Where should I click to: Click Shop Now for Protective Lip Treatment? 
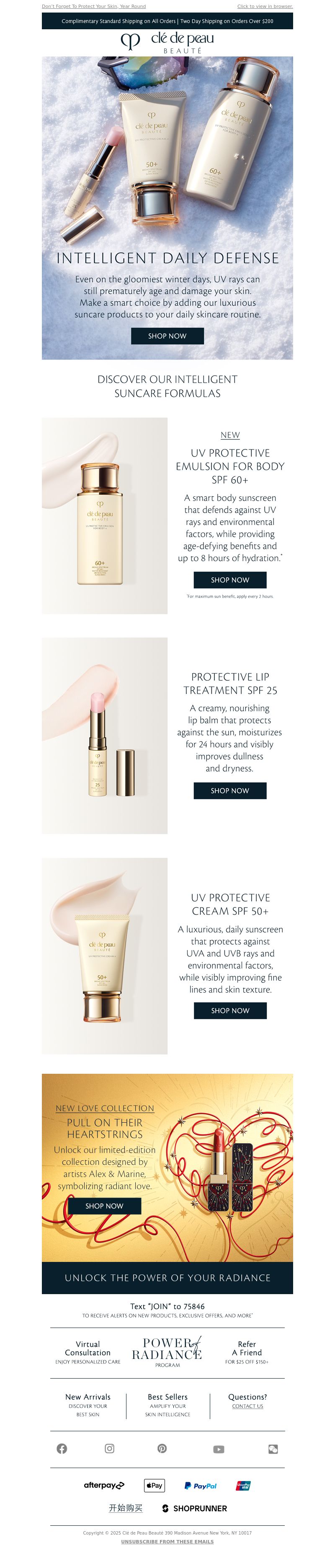[230, 791]
